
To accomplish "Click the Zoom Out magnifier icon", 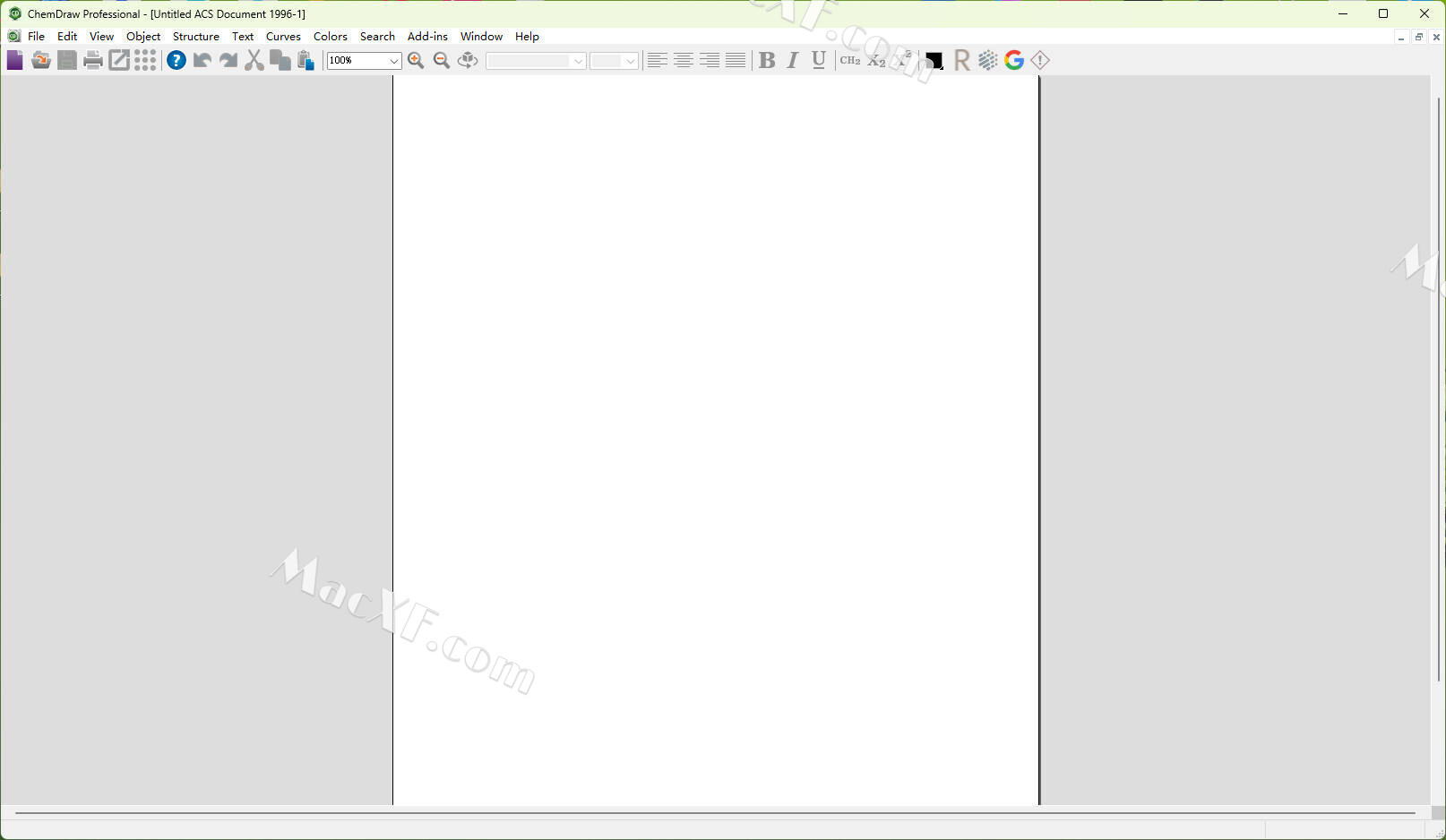I will (x=442, y=60).
